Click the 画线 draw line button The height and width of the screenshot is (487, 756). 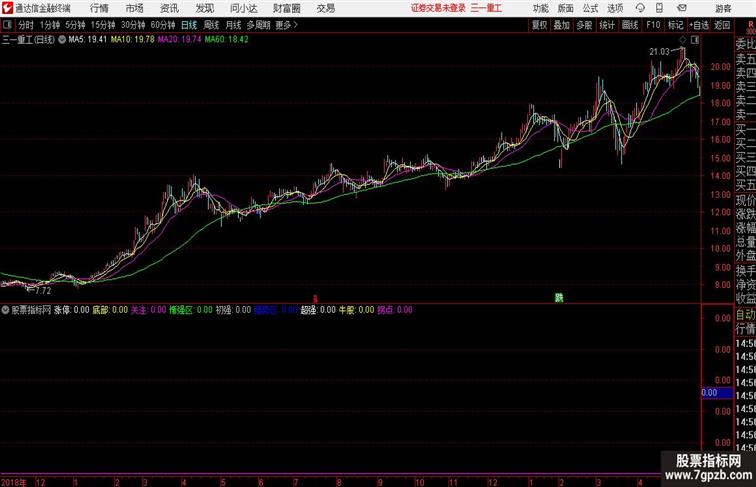[630, 25]
